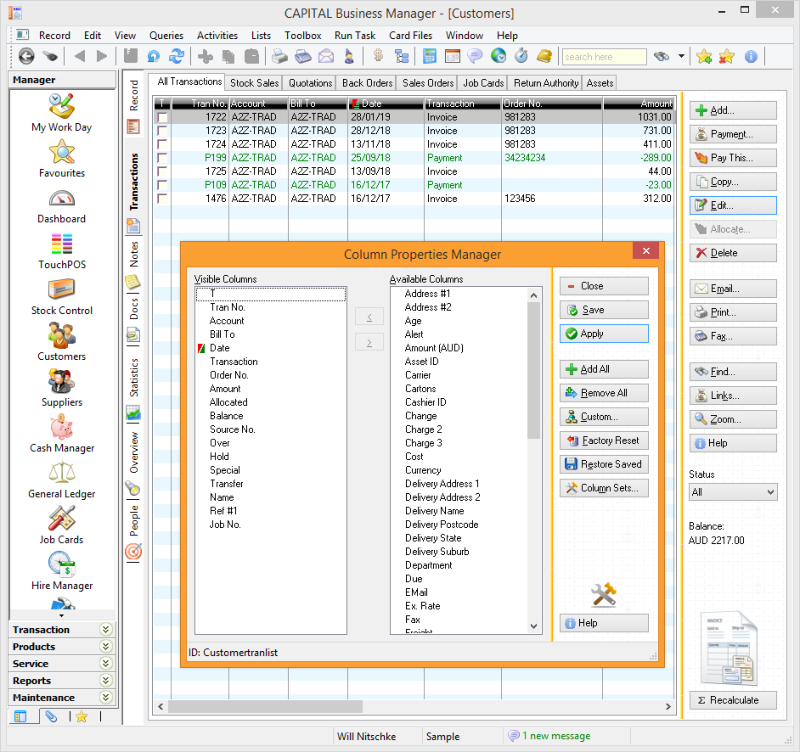Click Save in Column Properties Manager
Viewport: 800px width, 752px height.
(604, 310)
